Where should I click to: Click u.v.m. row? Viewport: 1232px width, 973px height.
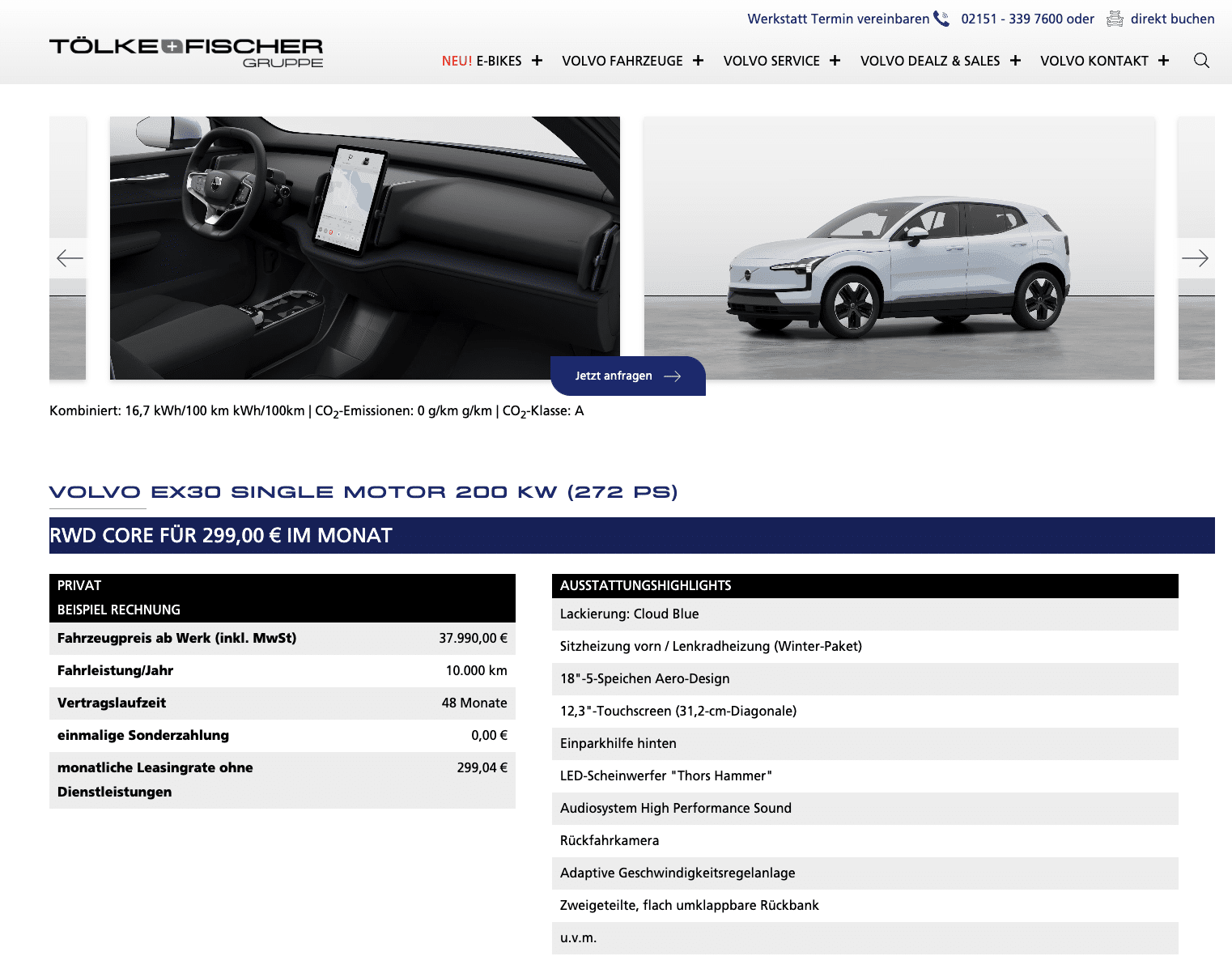tap(865, 938)
